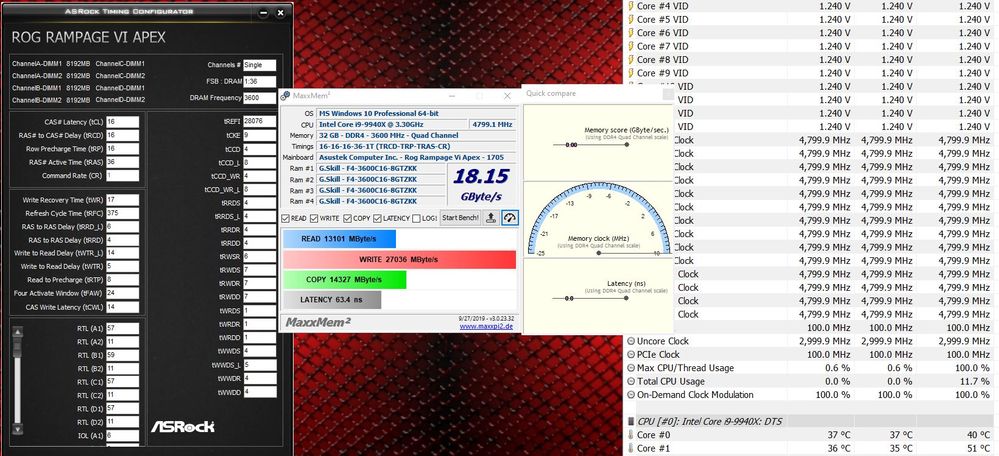Click the Start Bench! button
The height and width of the screenshot is (456, 999).
[x=460, y=218]
